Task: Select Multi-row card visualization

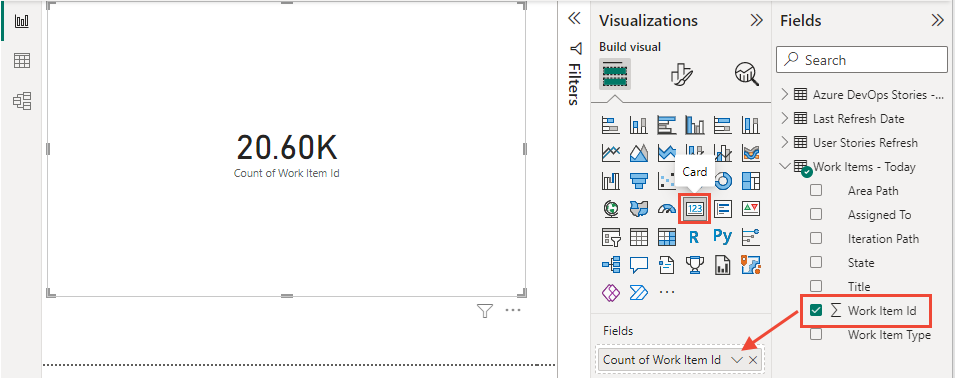Action: [722, 209]
